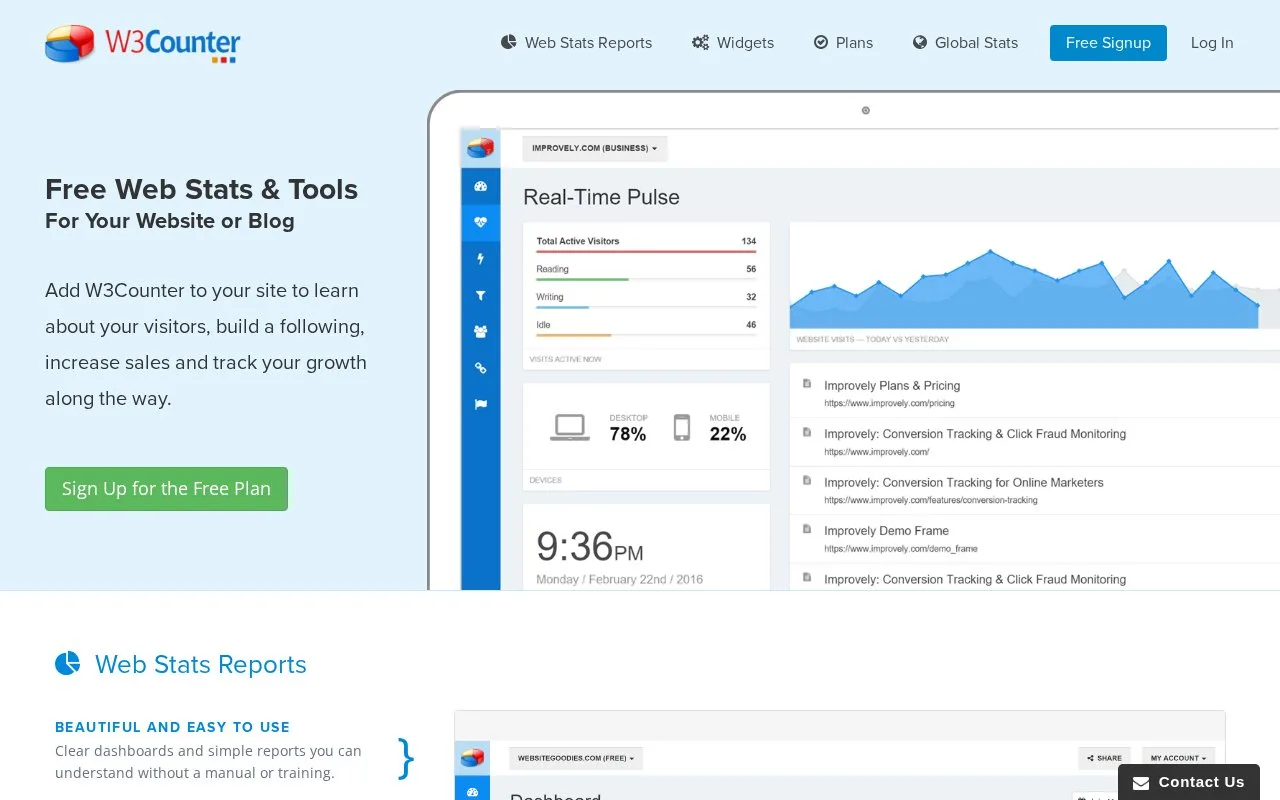
Task: Click the dashboard gauge sidebar icon
Action: point(480,186)
